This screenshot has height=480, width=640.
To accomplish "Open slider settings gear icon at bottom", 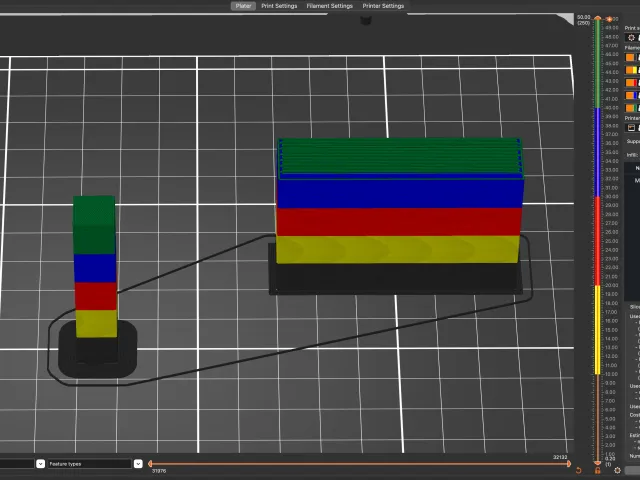I will coord(617,471).
